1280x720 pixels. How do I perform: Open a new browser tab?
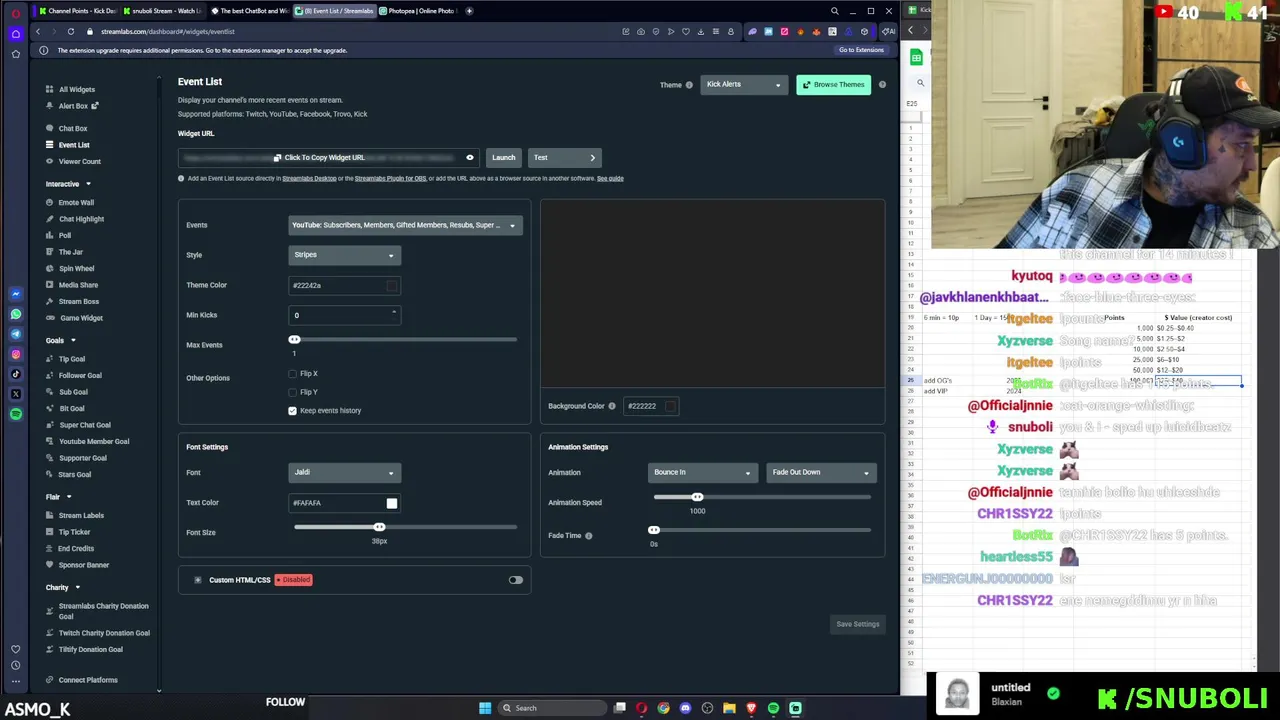pos(470,11)
